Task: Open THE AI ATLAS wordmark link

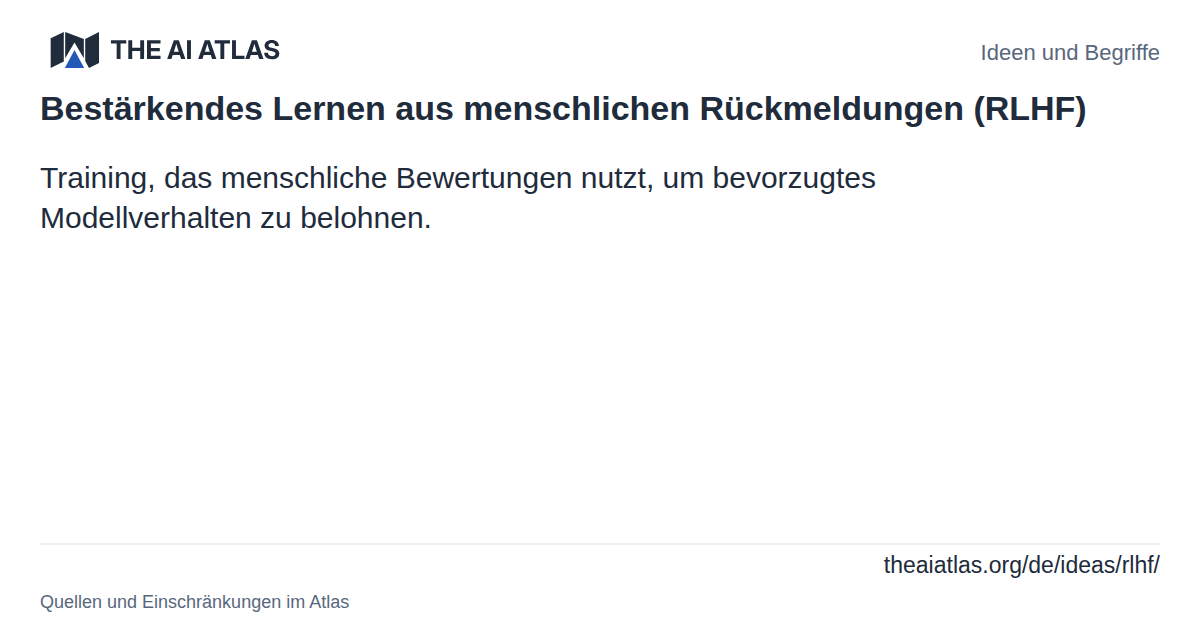Action: (195, 50)
